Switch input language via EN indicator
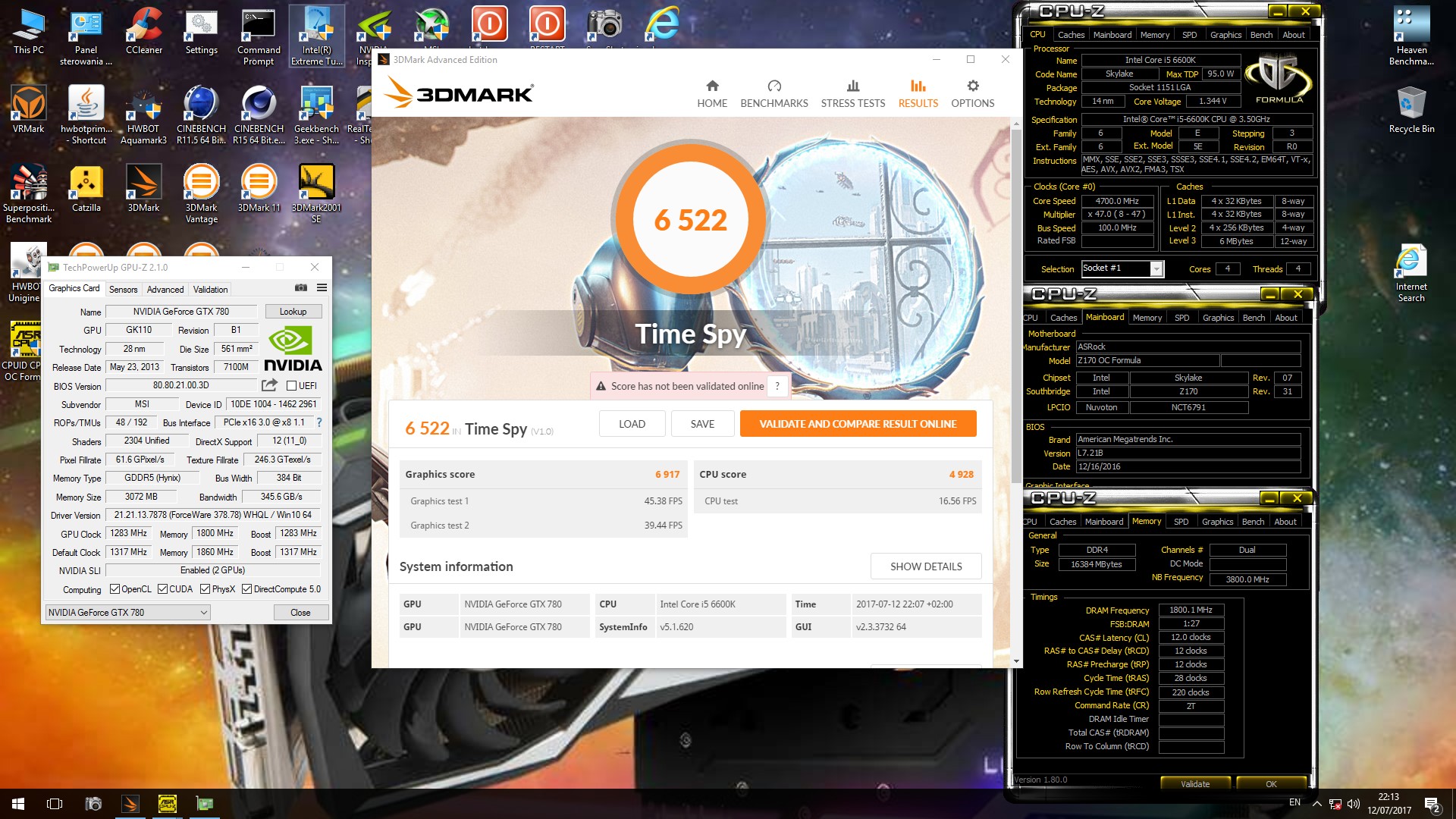The image size is (1456, 819). click(1294, 802)
